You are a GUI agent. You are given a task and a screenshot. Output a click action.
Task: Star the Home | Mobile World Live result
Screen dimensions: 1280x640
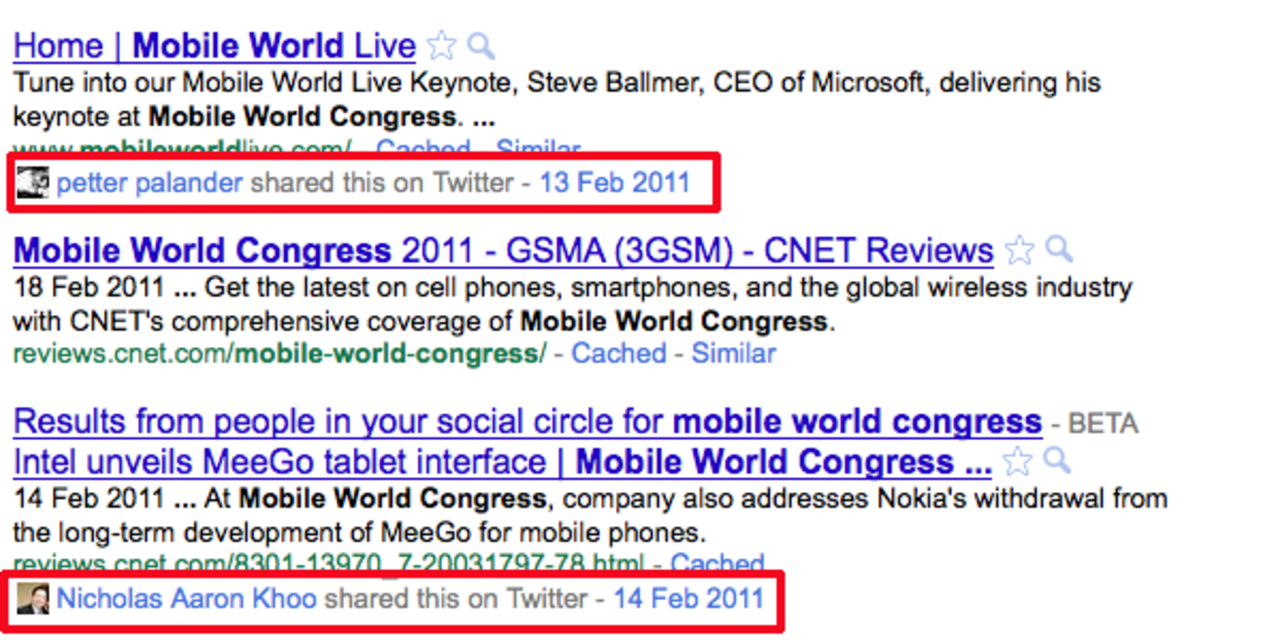click(441, 46)
